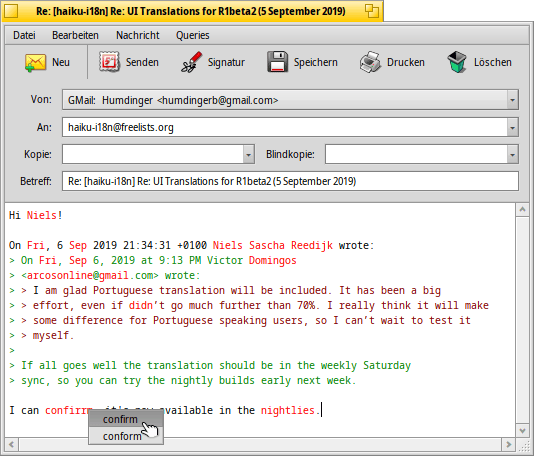534x456 pixels.
Task: Click the An recipient input field
Action: (x=285, y=127)
